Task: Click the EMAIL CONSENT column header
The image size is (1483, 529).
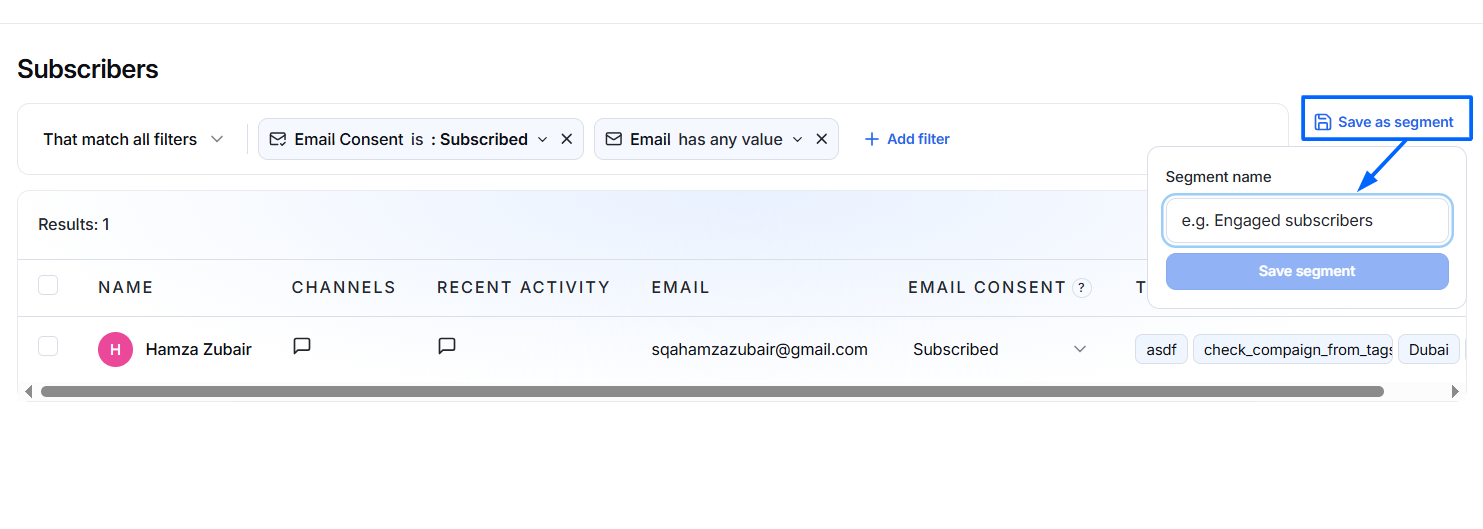Action: (x=987, y=288)
